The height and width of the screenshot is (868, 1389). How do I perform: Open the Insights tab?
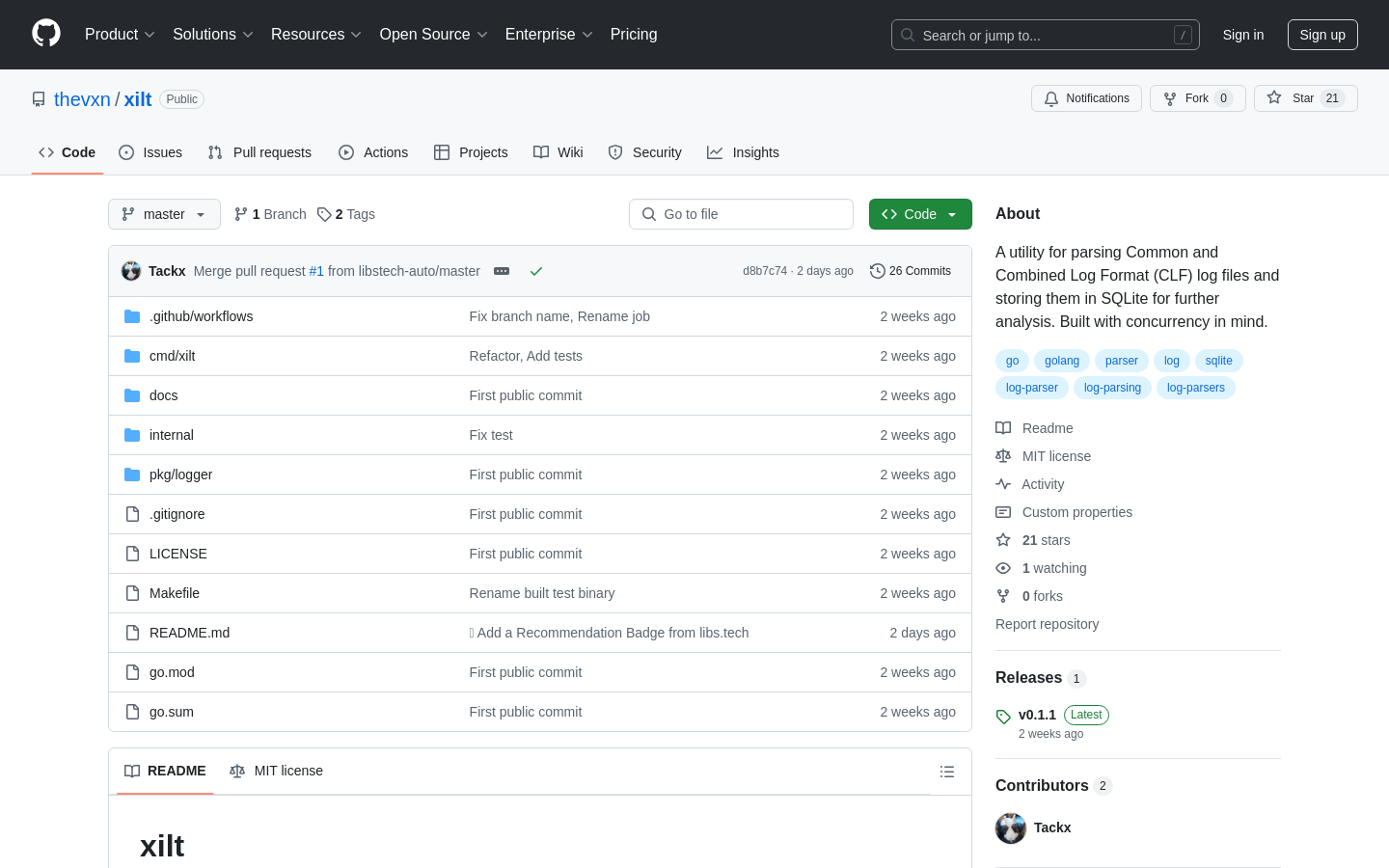point(743,152)
